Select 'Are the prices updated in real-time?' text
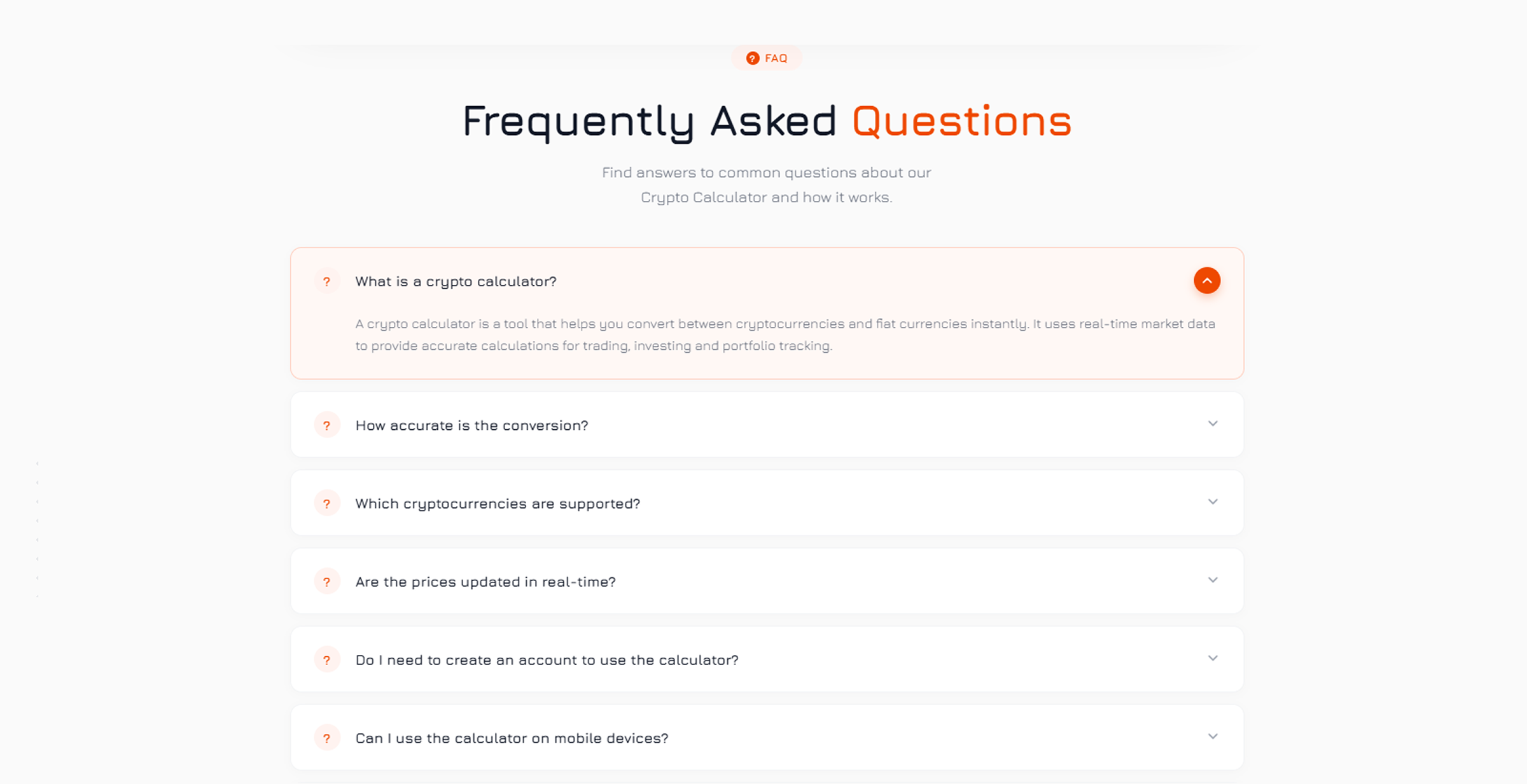This screenshot has height=784, width=1527. click(485, 582)
